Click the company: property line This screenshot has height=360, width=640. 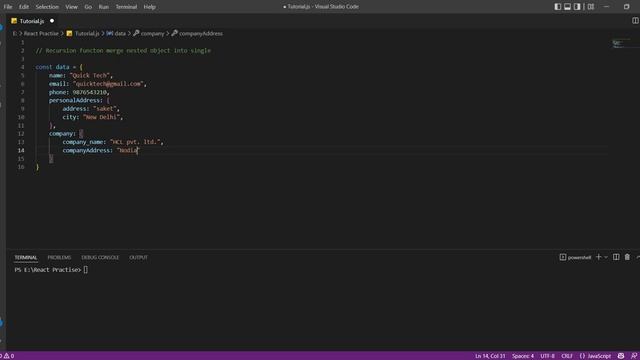pyautogui.click(x=66, y=133)
